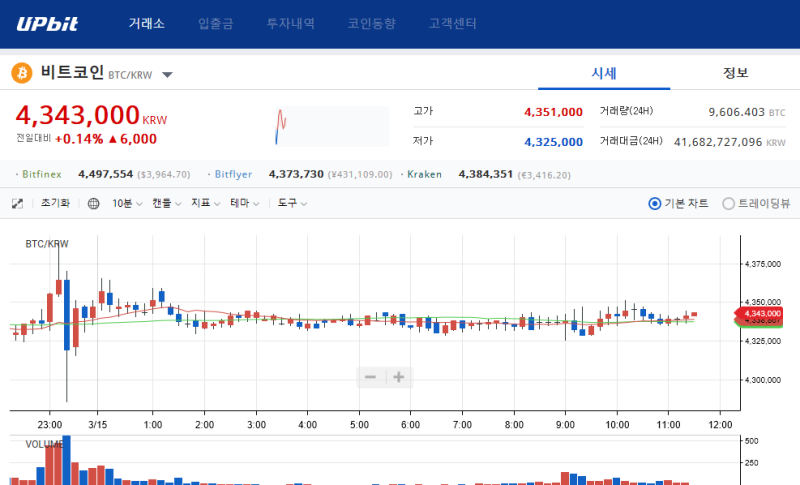Zoom out the chart with minus button

(370, 377)
